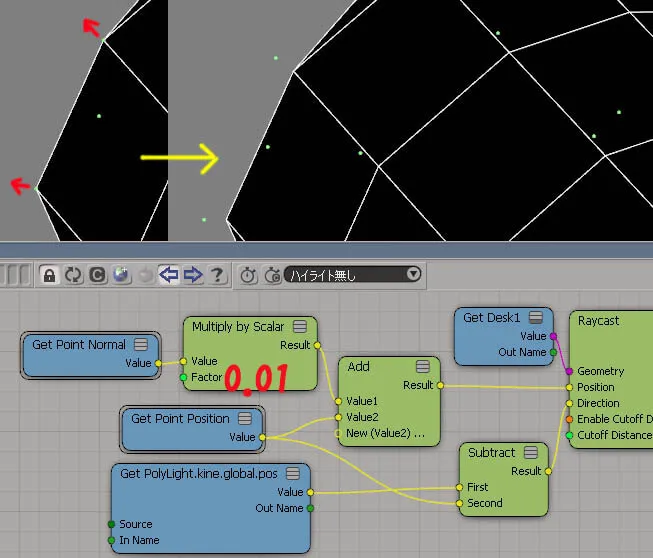
Task: Click the second stopwatch icon with C
Action: tap(272, 275)
